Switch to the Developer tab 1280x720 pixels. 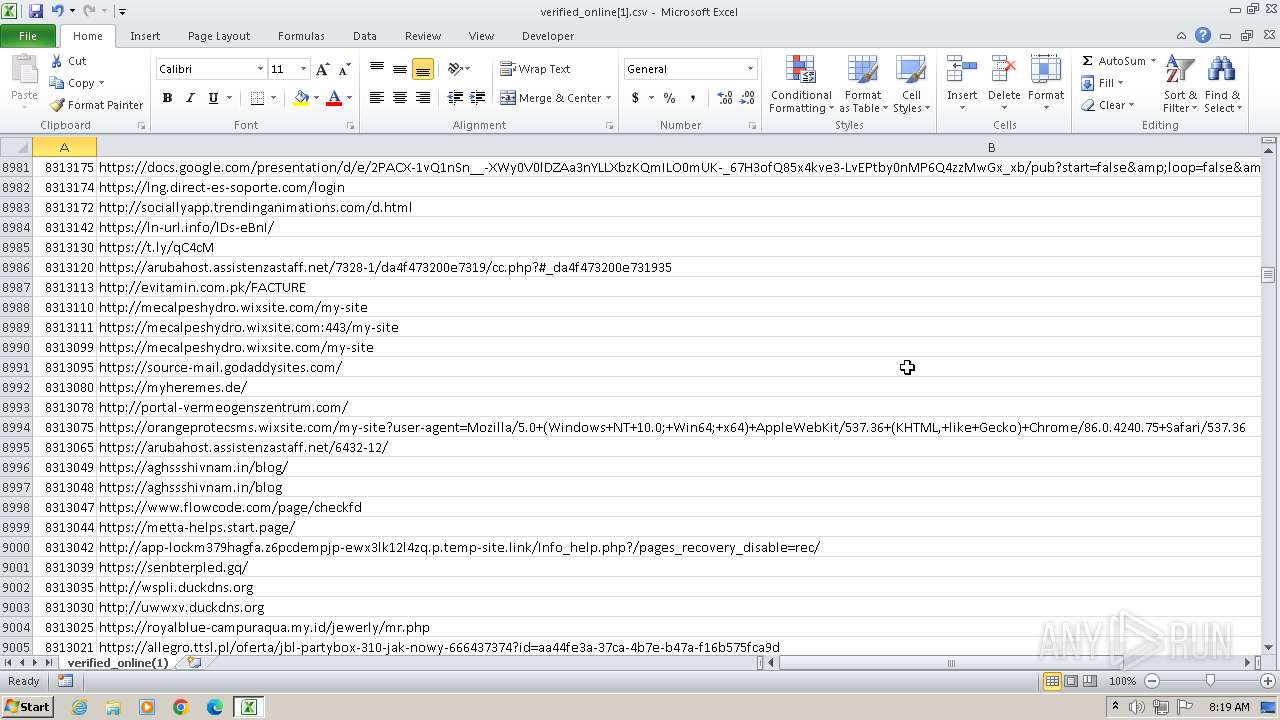coord(548,36)
